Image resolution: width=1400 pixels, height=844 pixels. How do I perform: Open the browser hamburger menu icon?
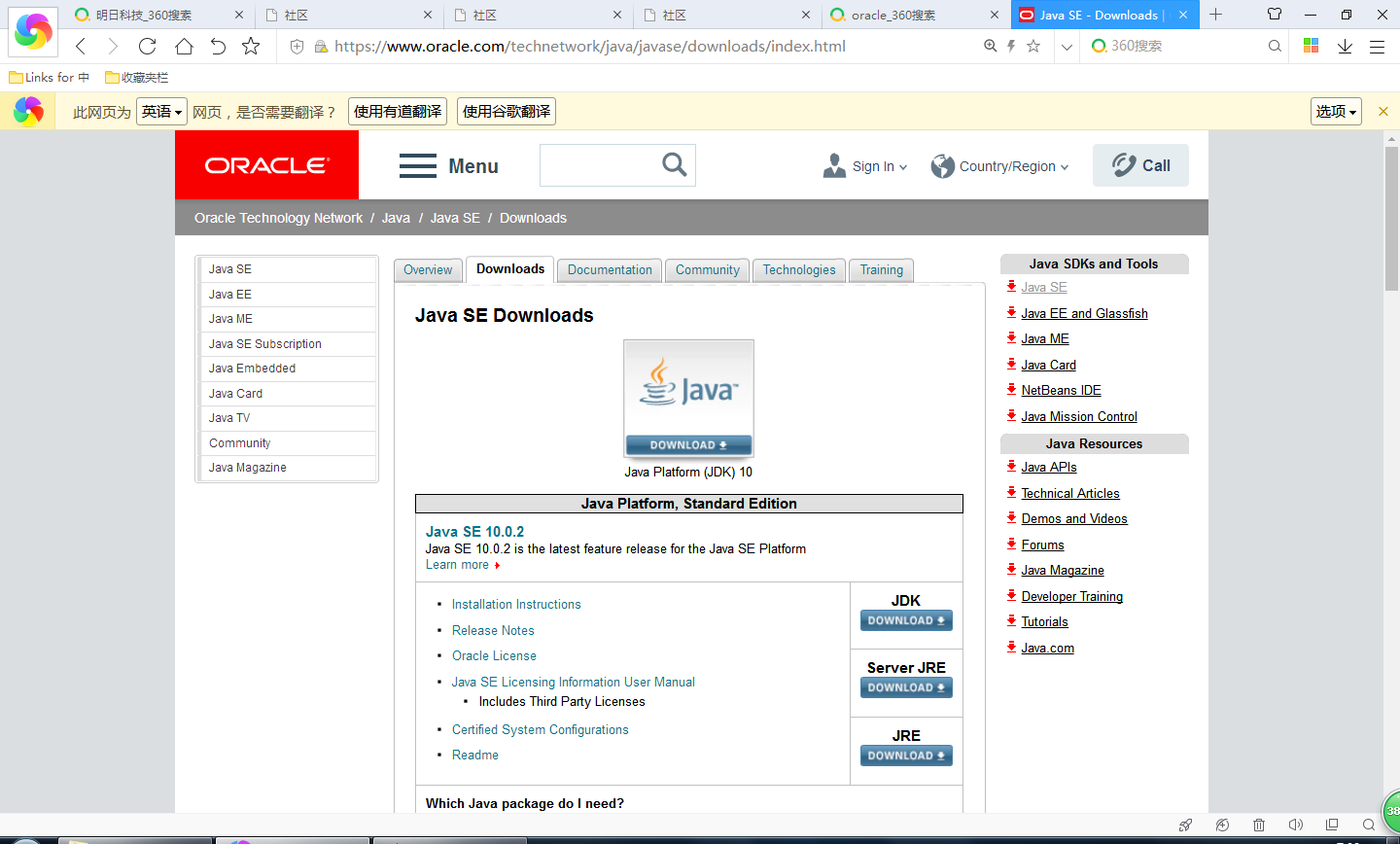coord(1377,46)
